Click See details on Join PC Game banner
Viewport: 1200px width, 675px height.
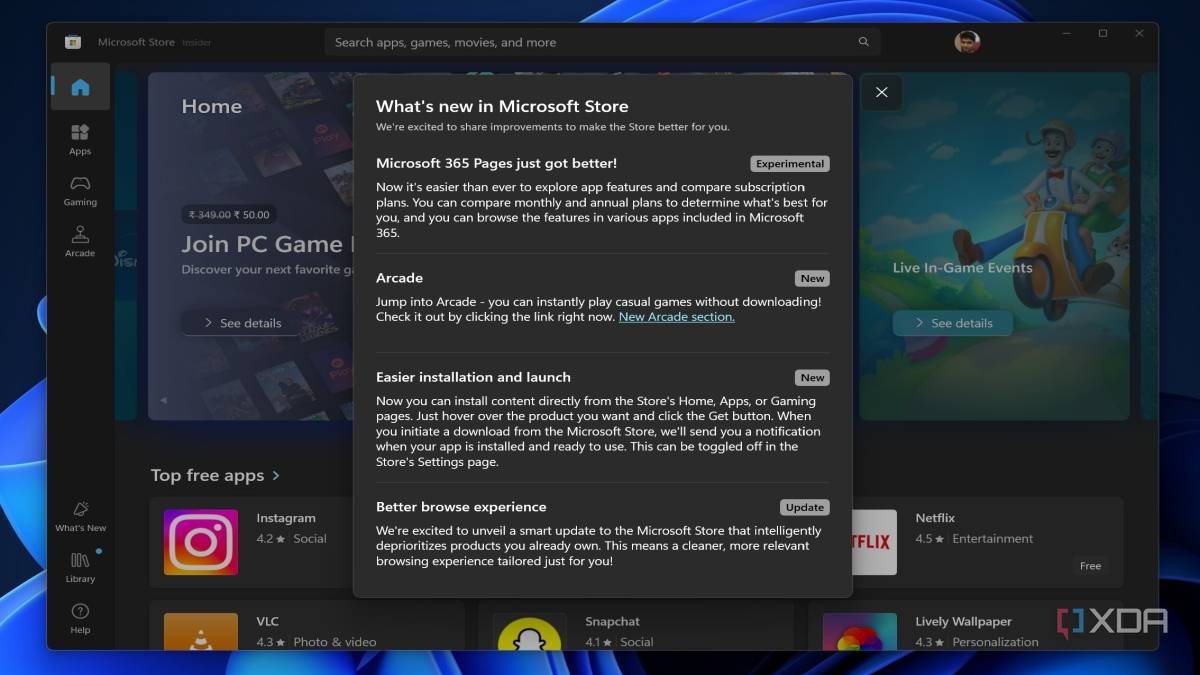tap(242, 323)
